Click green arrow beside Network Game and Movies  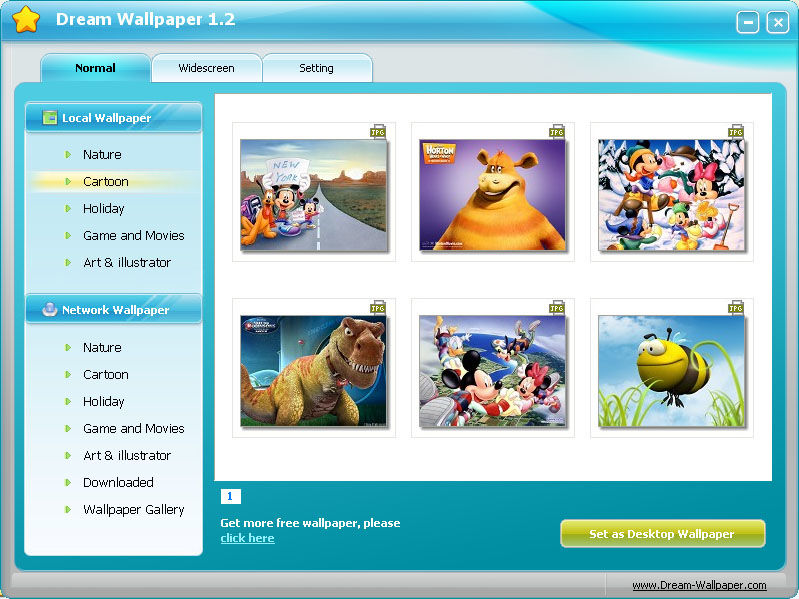[x=68, y=428]
